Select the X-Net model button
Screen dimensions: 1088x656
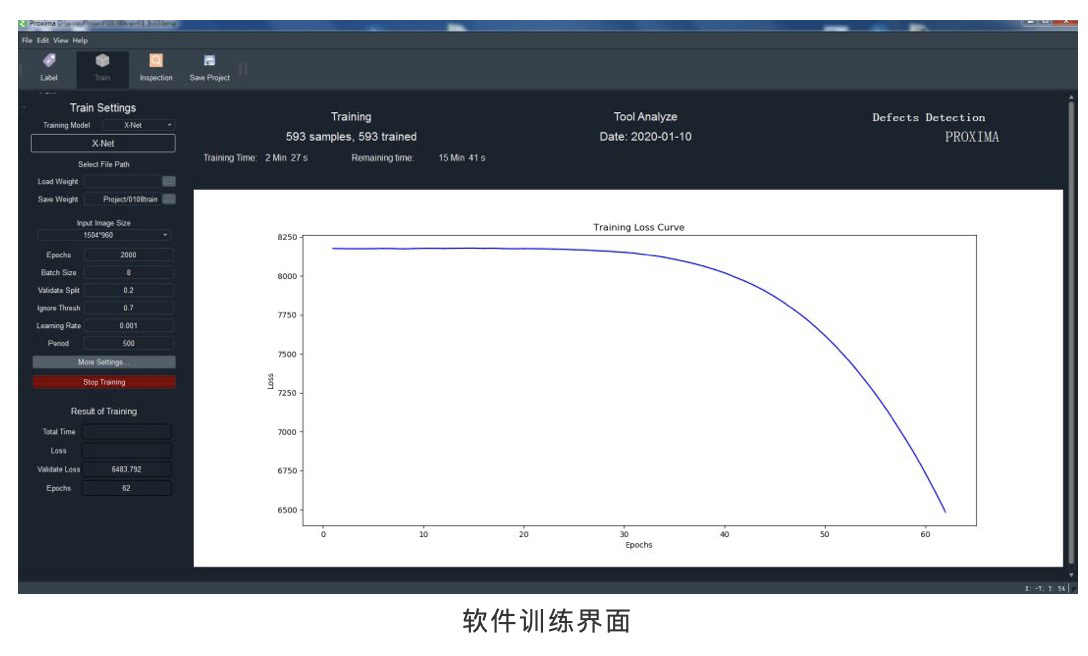point(105,142)
